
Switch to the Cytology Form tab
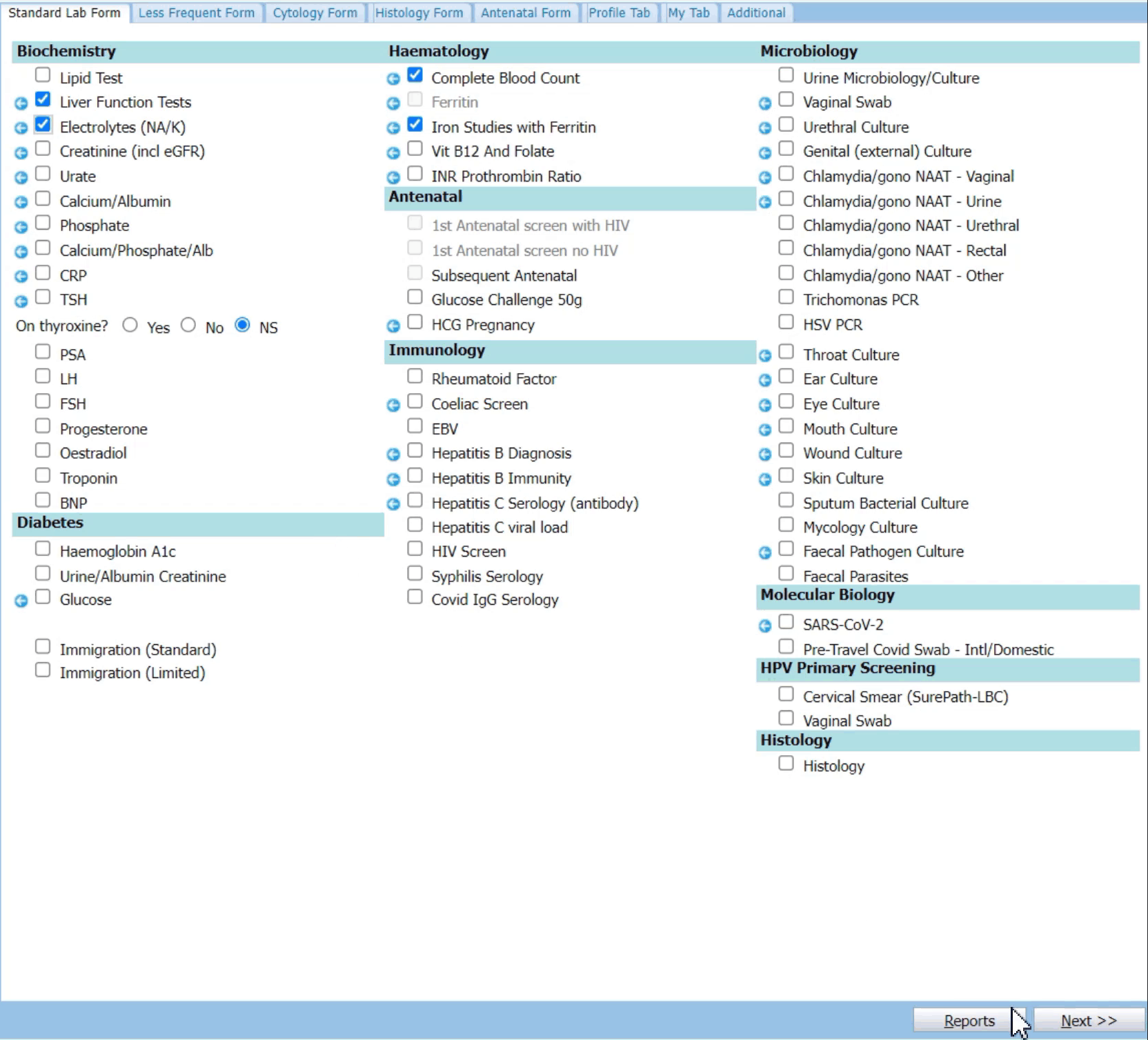(x=315, y=12)
